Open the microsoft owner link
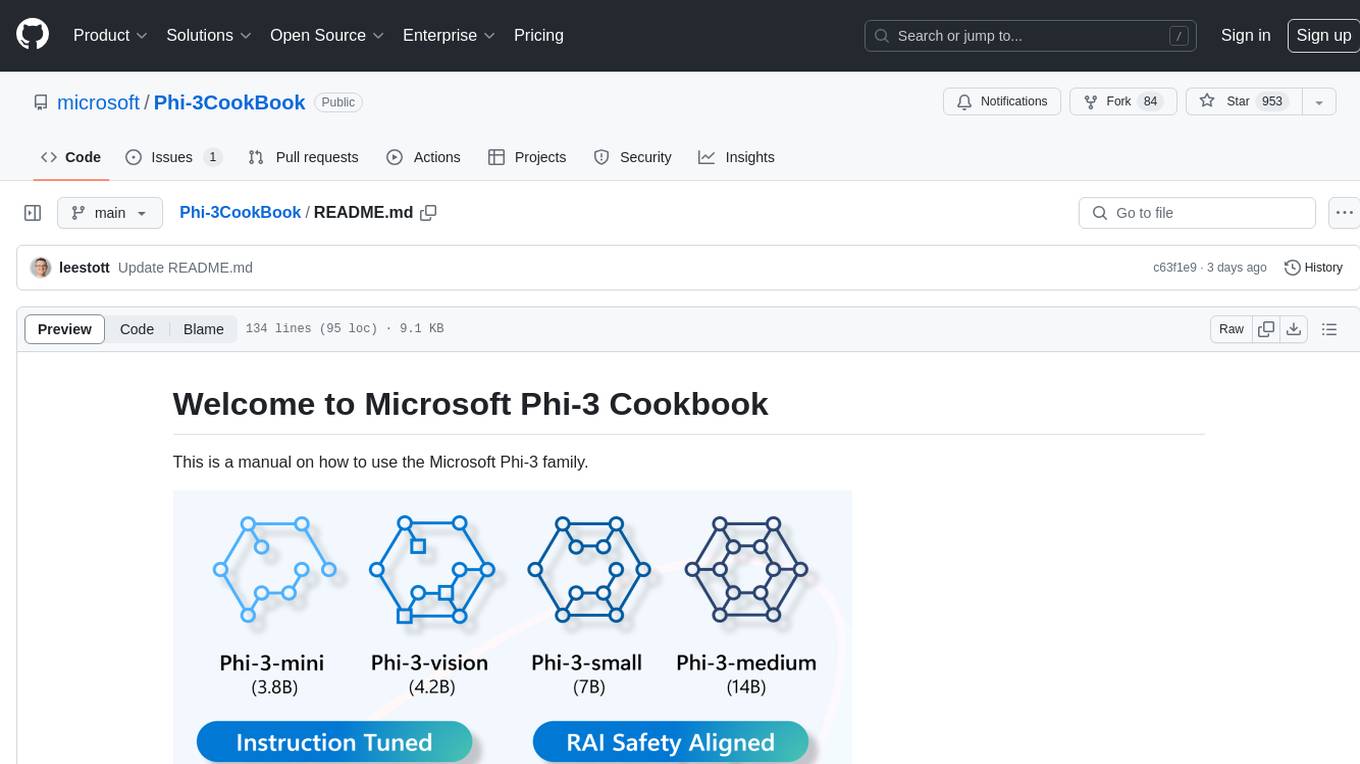 click(x=98, y=102)
